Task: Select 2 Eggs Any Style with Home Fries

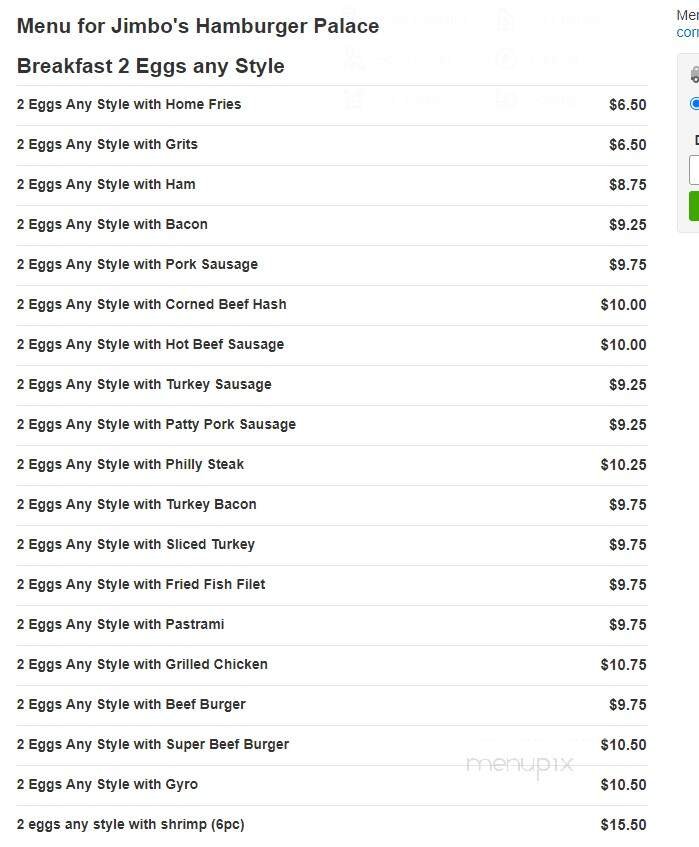Action: 129,104
